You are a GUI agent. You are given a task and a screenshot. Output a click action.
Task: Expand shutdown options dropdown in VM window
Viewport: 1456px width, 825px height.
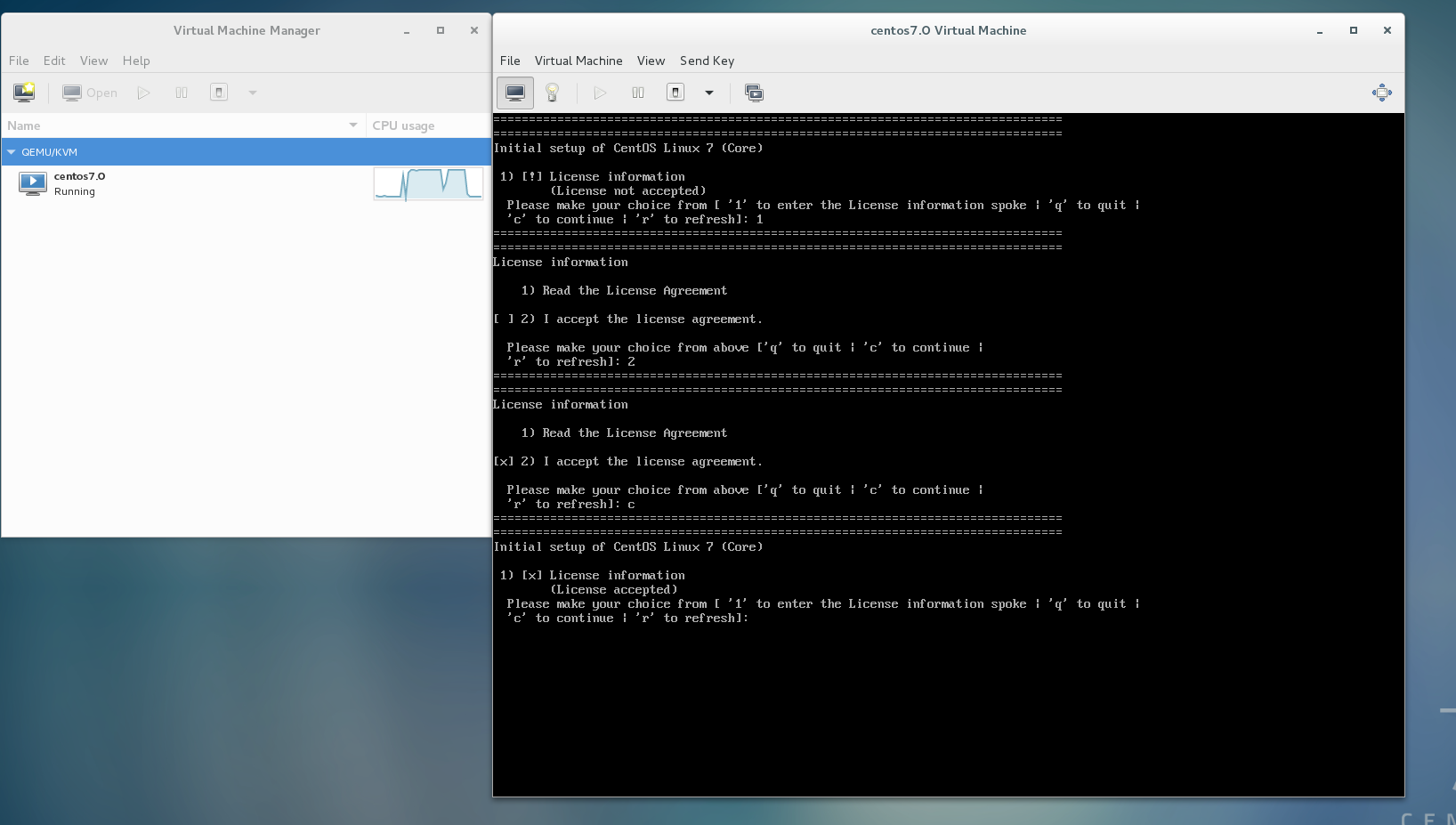click(x=709, y=93)
